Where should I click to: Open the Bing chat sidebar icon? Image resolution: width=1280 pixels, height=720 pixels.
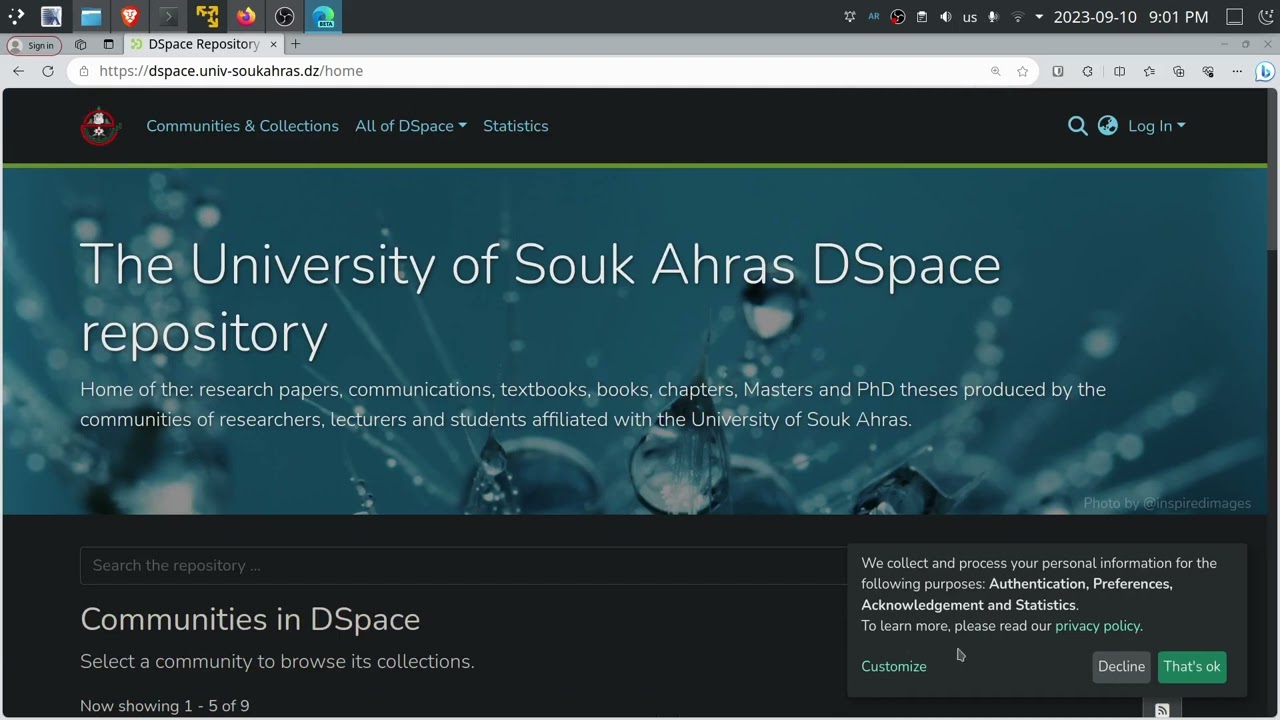(1264, 71)
